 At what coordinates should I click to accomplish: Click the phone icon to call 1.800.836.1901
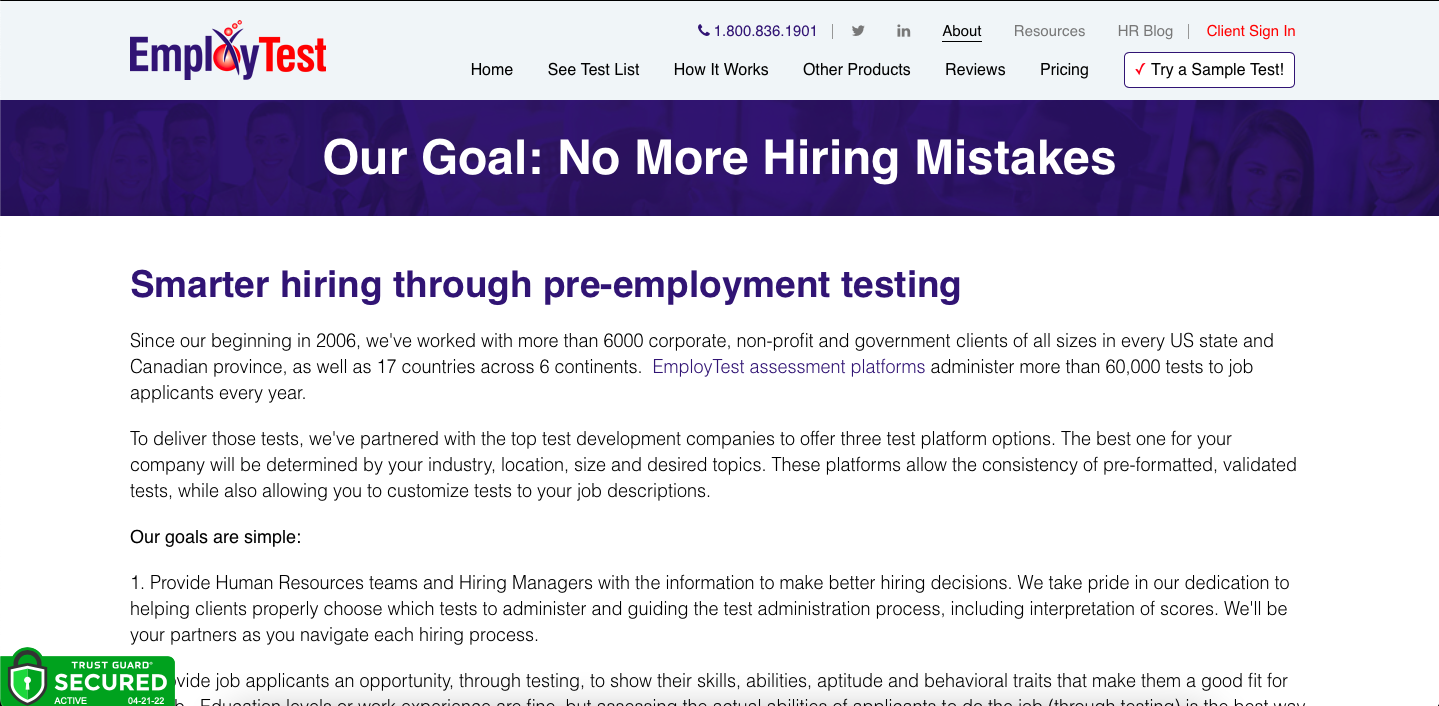[x=703, y=30]
